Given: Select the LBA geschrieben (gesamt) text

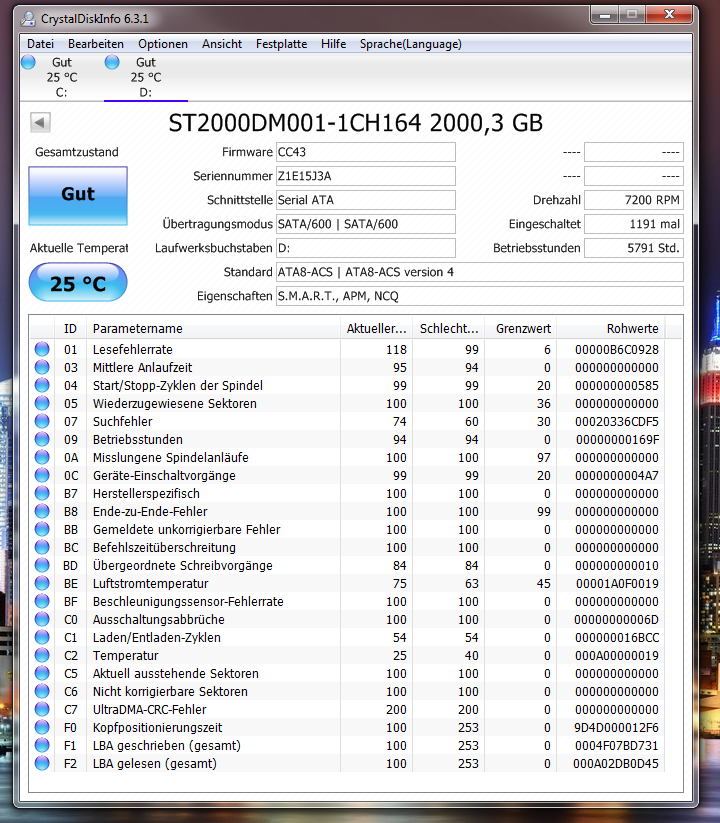Looking at the screenshot, I should [x=167, y=745].
